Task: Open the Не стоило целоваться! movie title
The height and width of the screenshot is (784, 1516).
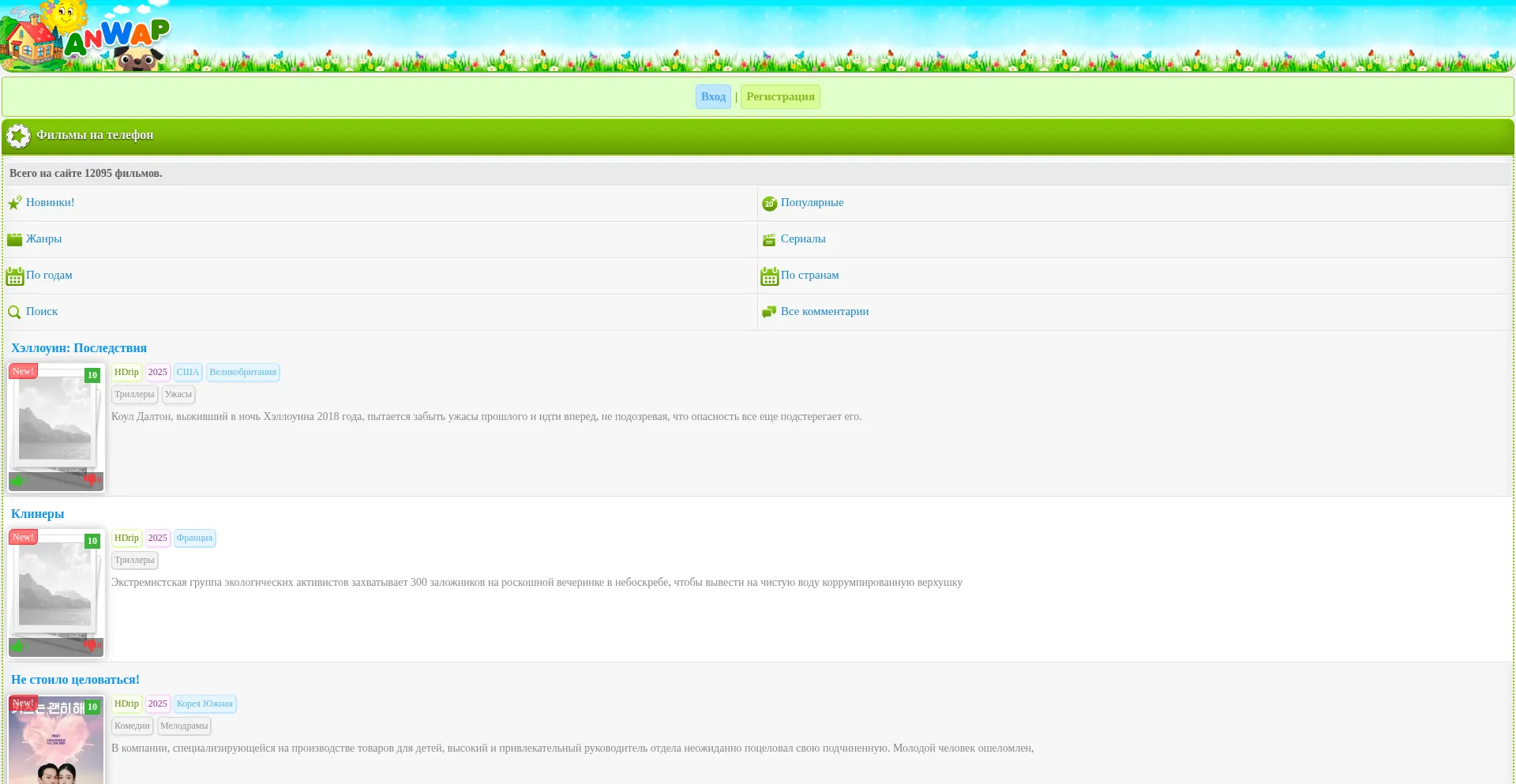Action: 75,680
